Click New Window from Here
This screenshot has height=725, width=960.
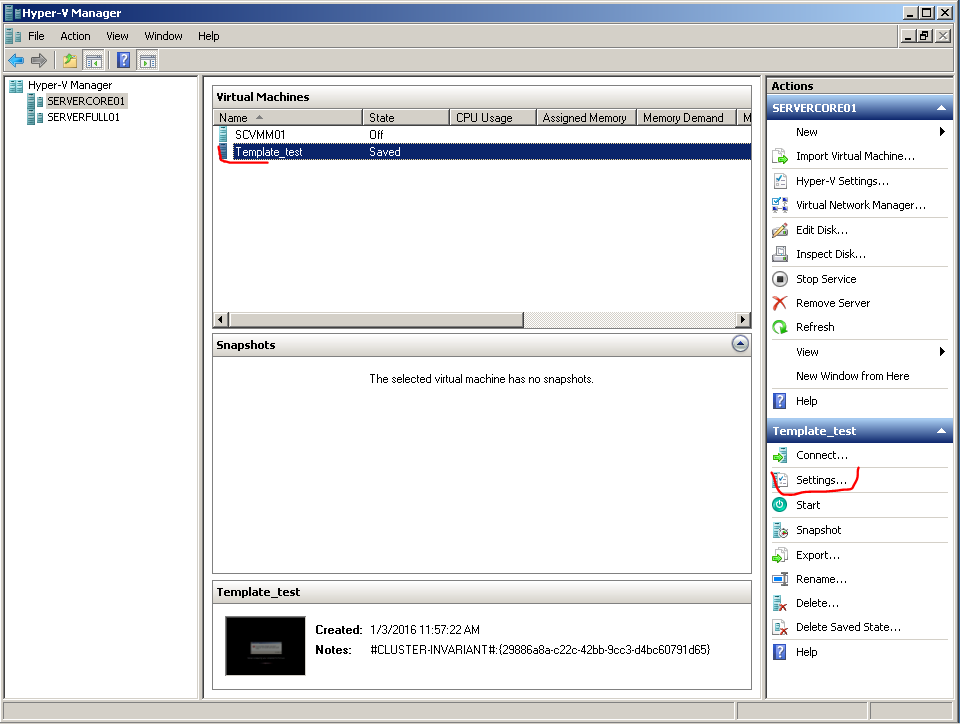coord(852,377)
